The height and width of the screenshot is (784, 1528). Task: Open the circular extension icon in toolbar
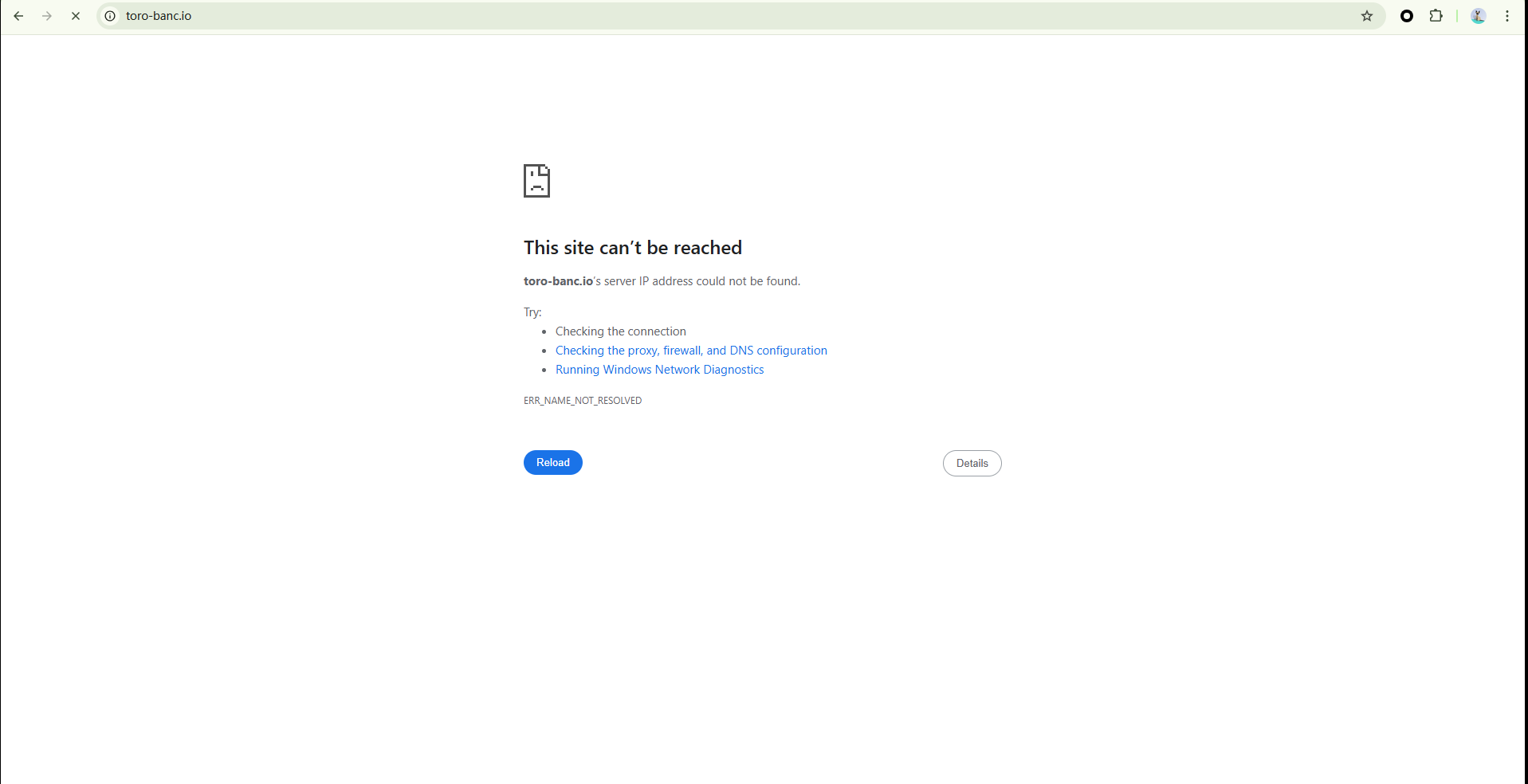(1407, 16)
